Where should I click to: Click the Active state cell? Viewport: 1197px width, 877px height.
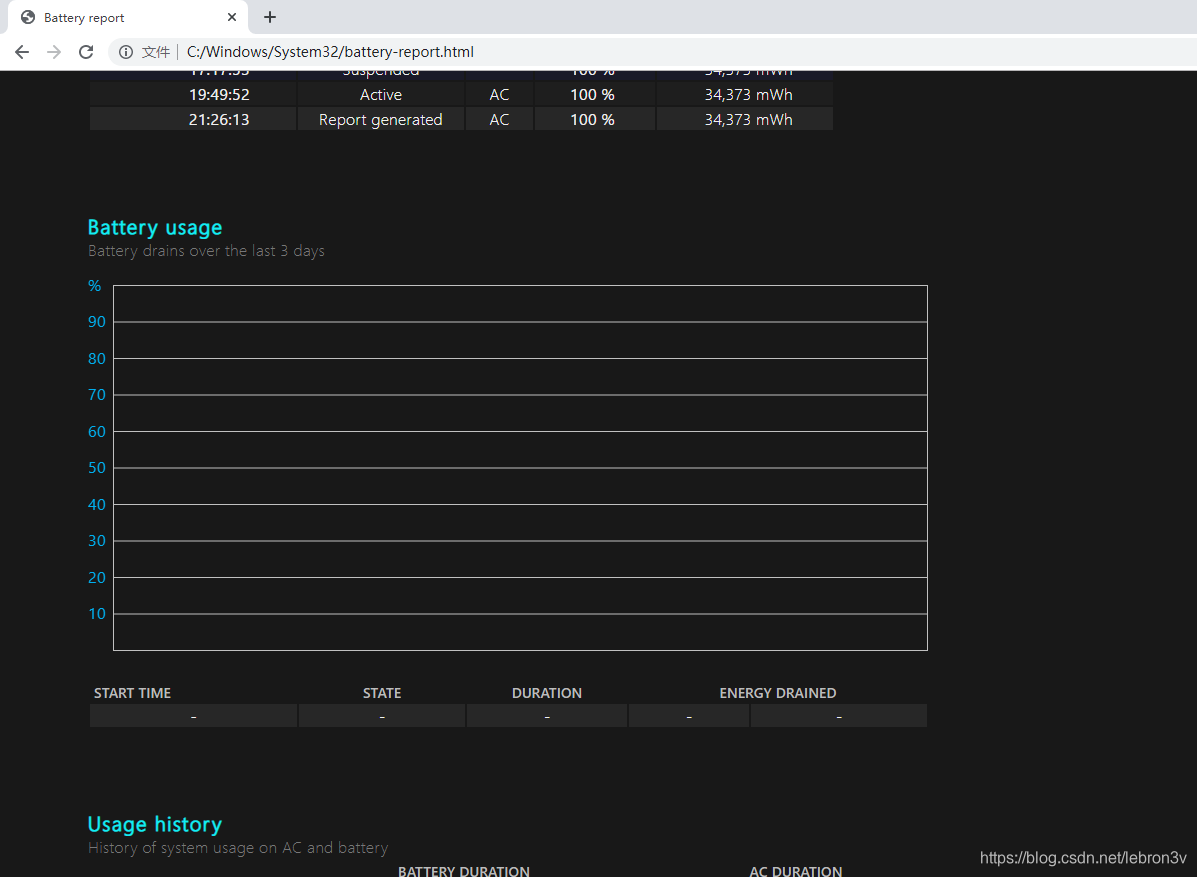[380, 95]
